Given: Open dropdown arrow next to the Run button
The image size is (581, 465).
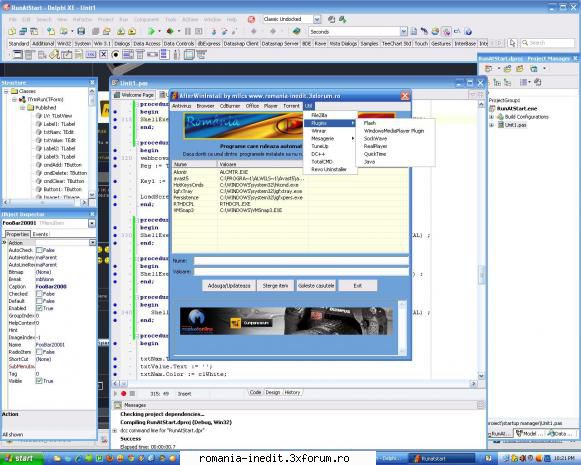Looking at the screenshot, I should coord(160,31).
